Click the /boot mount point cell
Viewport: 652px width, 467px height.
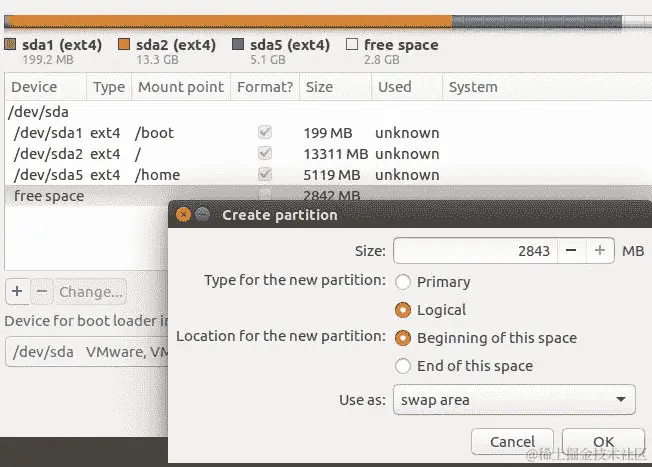154,133
